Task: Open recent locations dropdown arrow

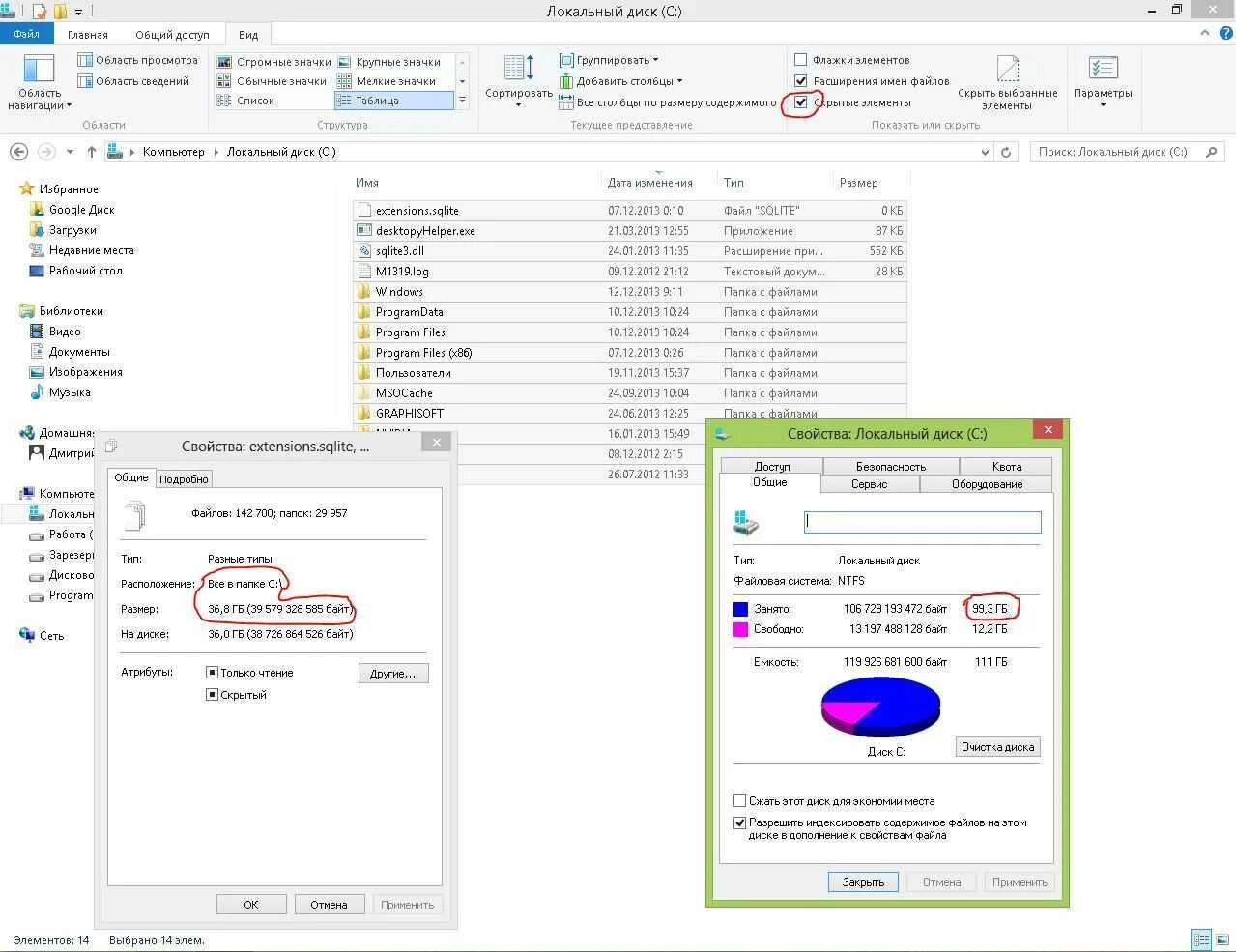Action: tap(70, 152)
